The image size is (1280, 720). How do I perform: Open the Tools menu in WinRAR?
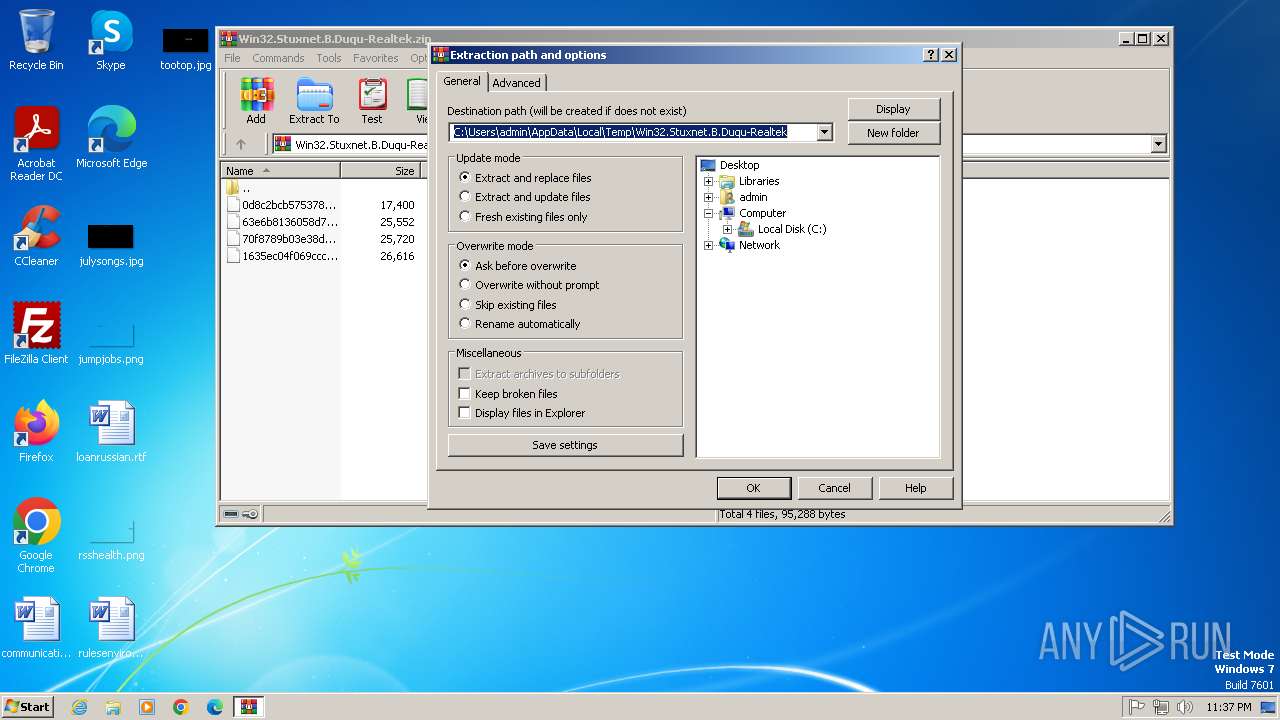[x=329, y=58]
